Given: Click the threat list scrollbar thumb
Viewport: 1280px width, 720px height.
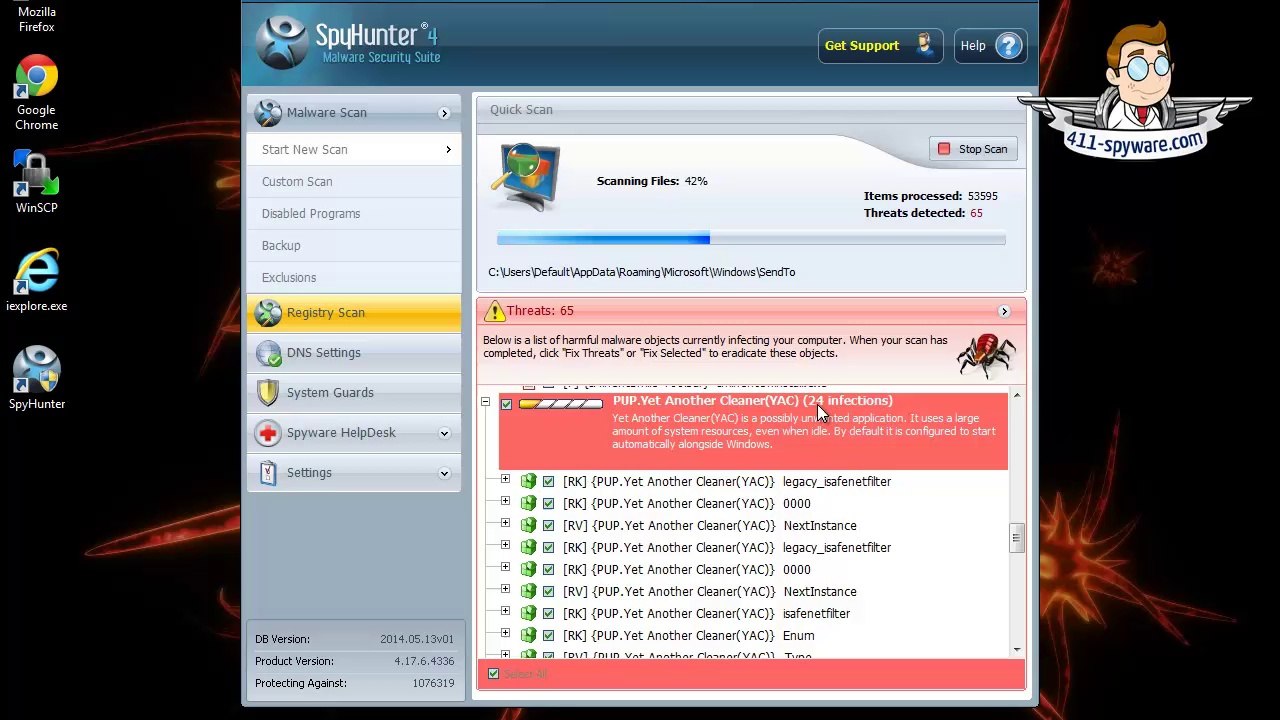Looking at the screenshot, I should click(x=1016, y=538).
